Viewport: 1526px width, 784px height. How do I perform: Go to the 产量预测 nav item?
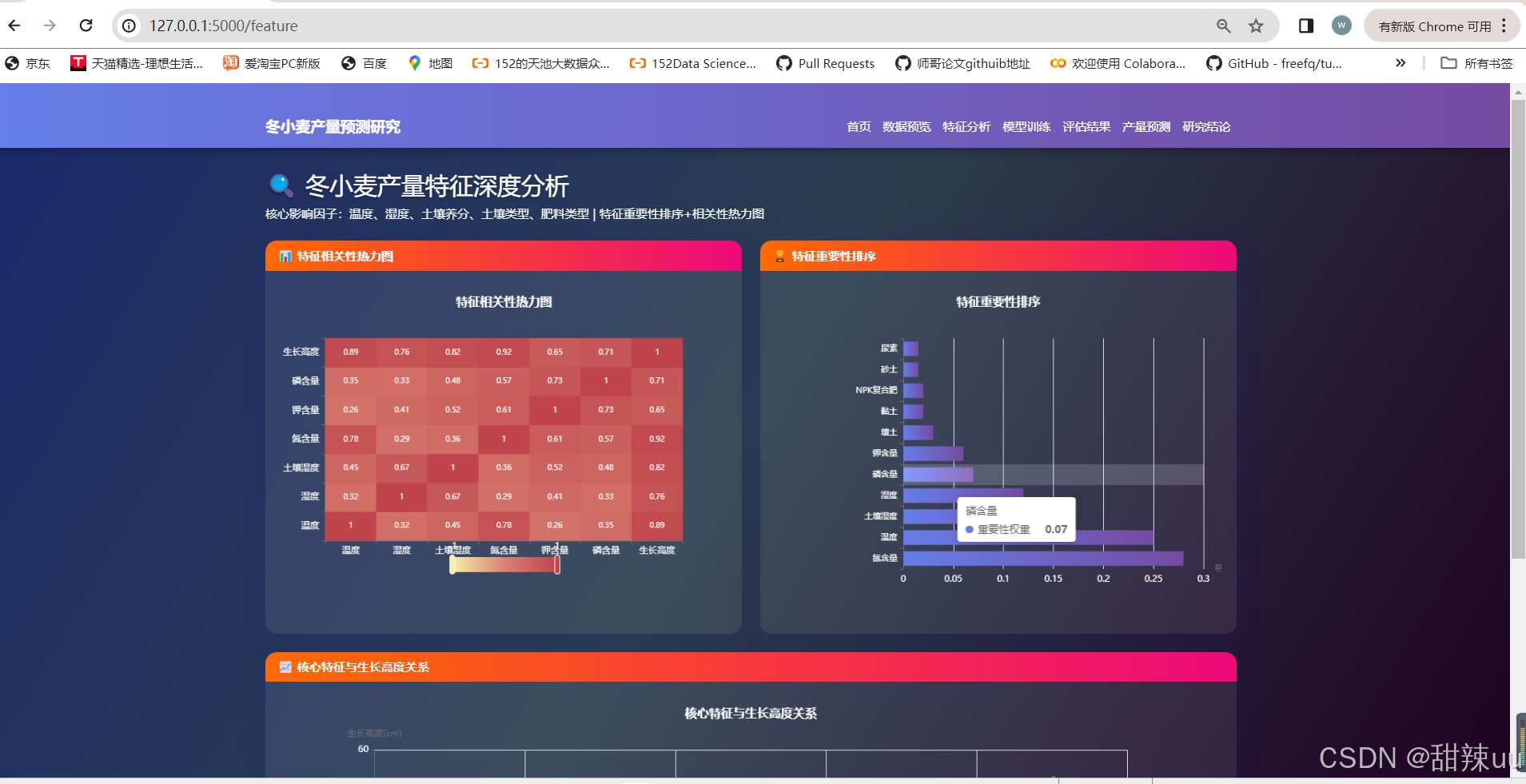coord(1146,127)
